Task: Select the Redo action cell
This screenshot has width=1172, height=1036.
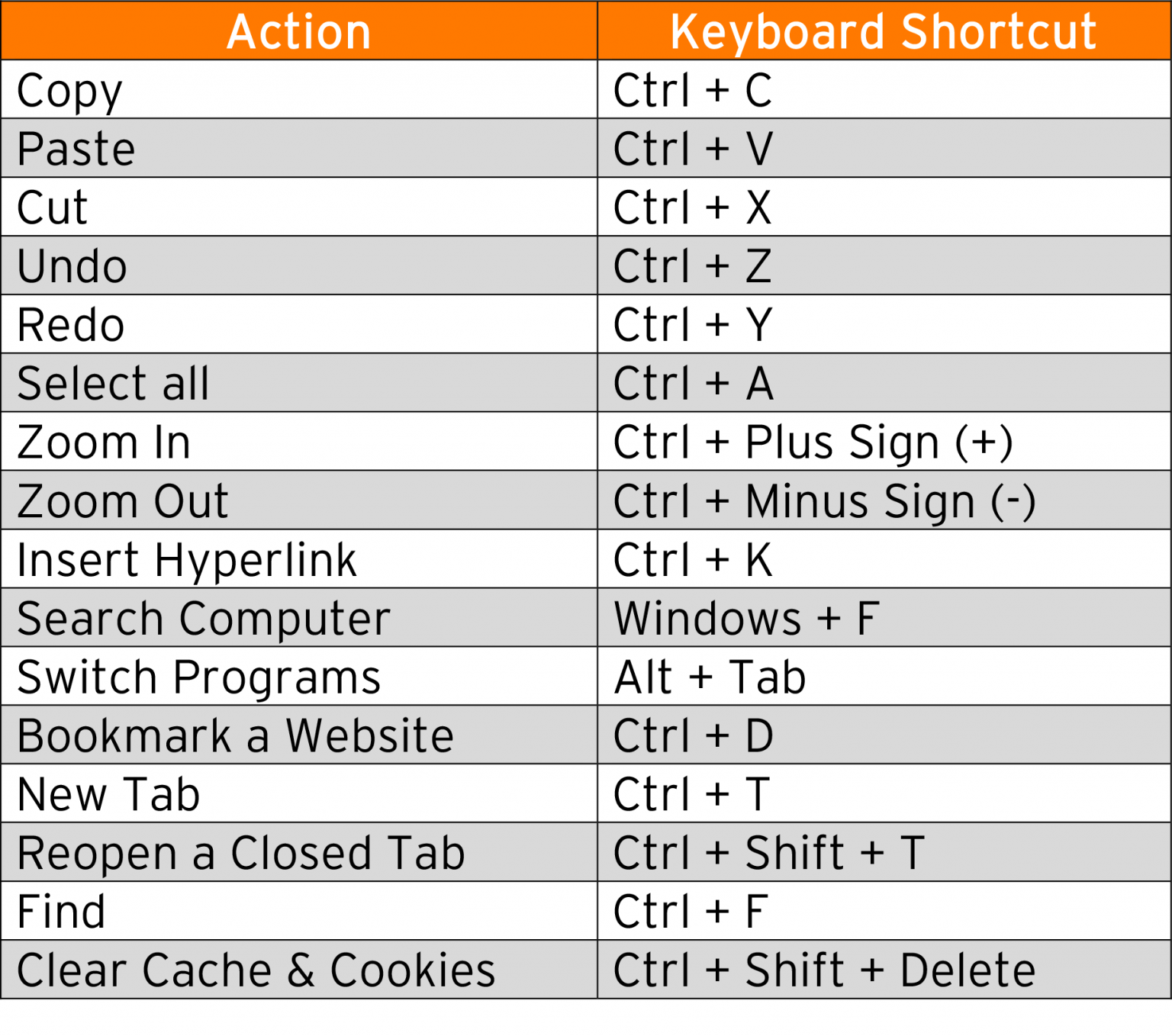Action: pos(71,325)
